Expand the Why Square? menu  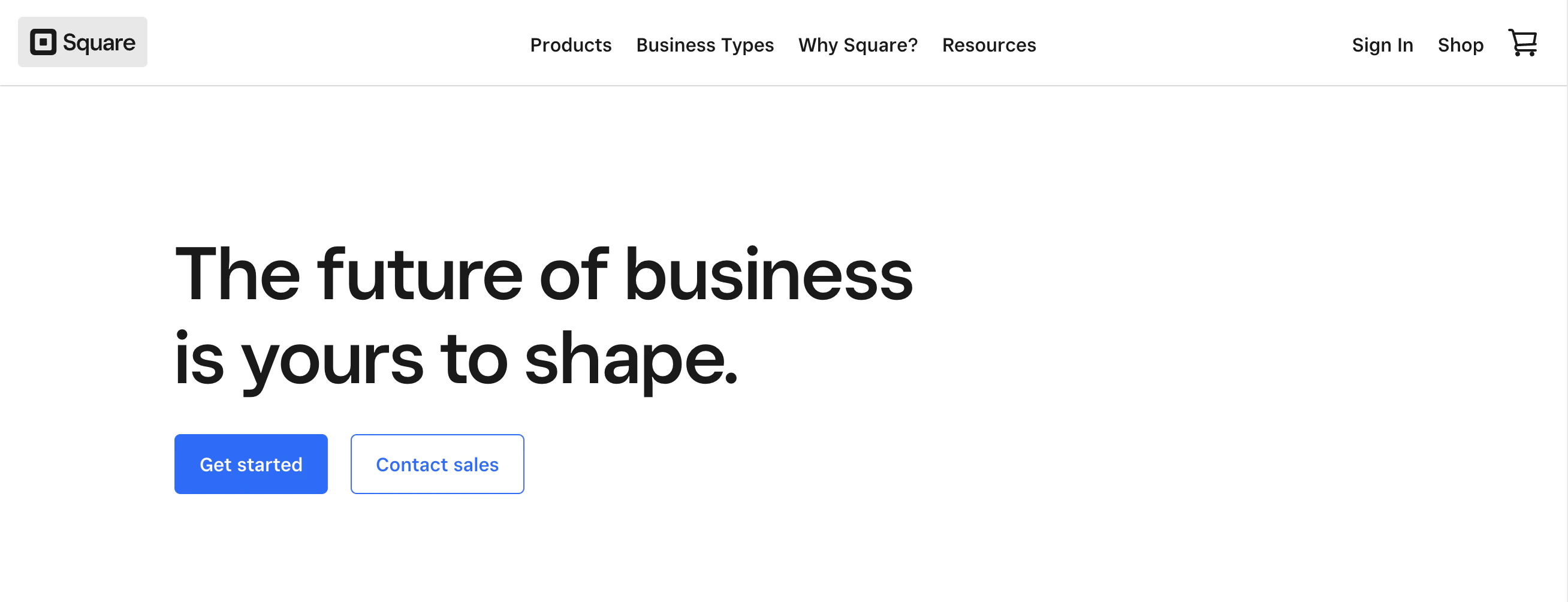point(857,45)
